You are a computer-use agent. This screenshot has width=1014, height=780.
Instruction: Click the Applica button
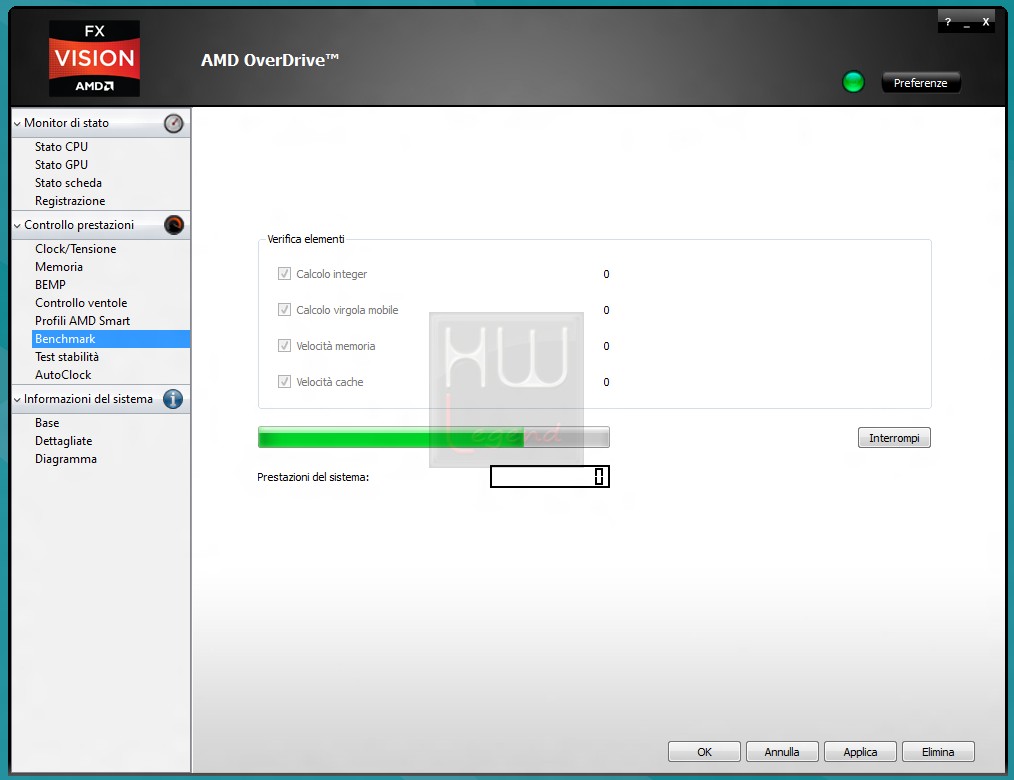coord(860,752)
